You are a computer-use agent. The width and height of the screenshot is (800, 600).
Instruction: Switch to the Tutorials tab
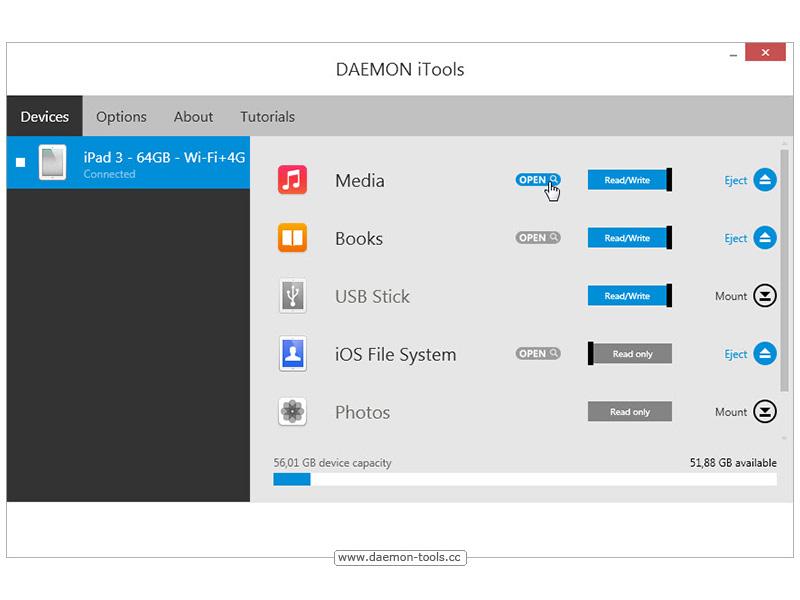click(x=267, y=116)
